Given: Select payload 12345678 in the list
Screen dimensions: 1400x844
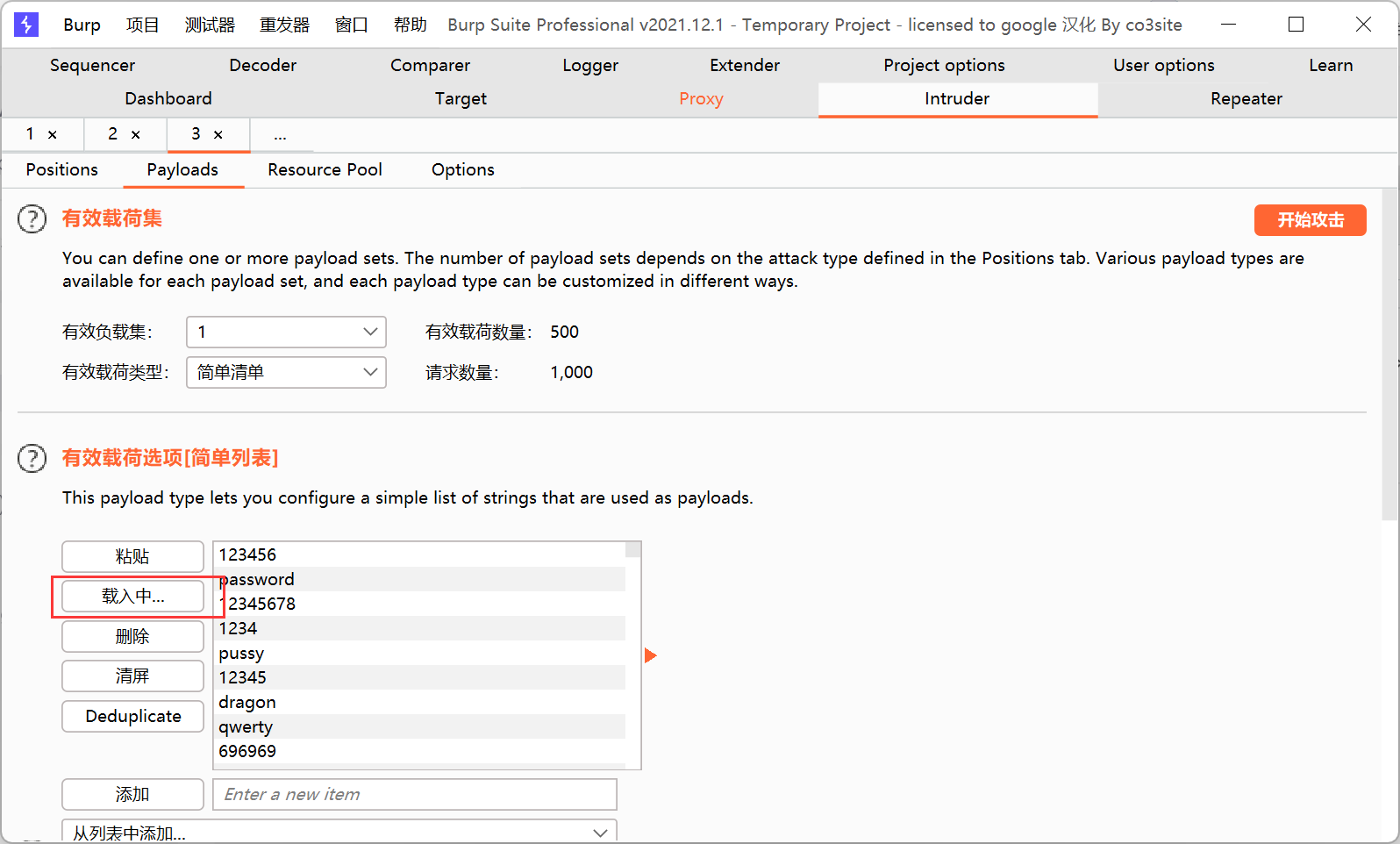Looking at the screenshot, I should point(421,604).
